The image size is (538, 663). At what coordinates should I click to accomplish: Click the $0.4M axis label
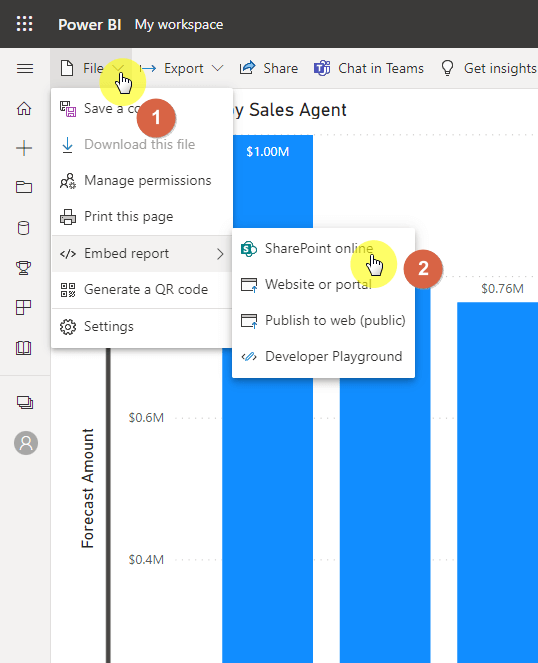146,560
